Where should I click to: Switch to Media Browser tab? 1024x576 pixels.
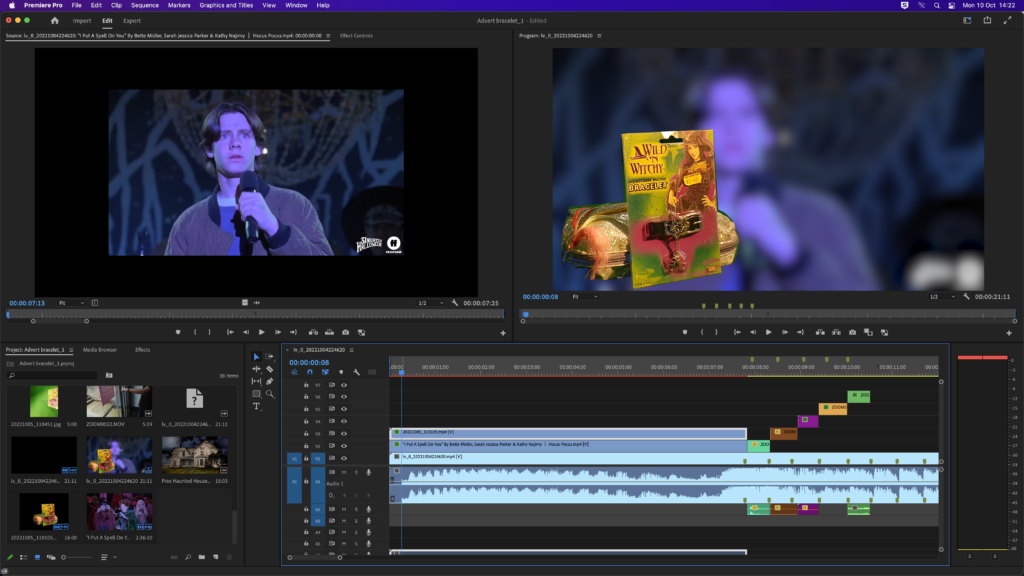point(100,350)
